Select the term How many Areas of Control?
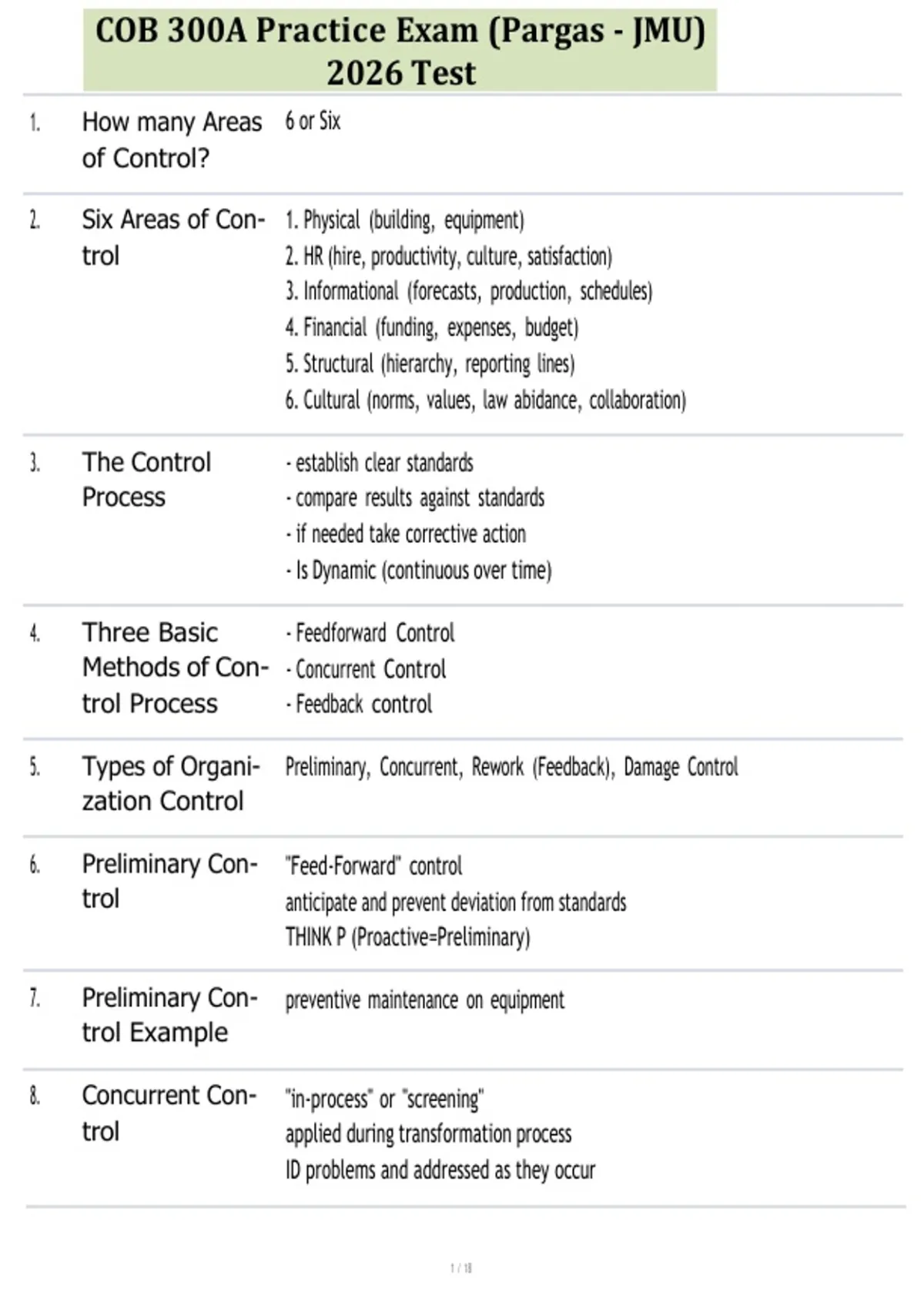The height and width of the screenshot is (1309, 924). click(172, 140)
